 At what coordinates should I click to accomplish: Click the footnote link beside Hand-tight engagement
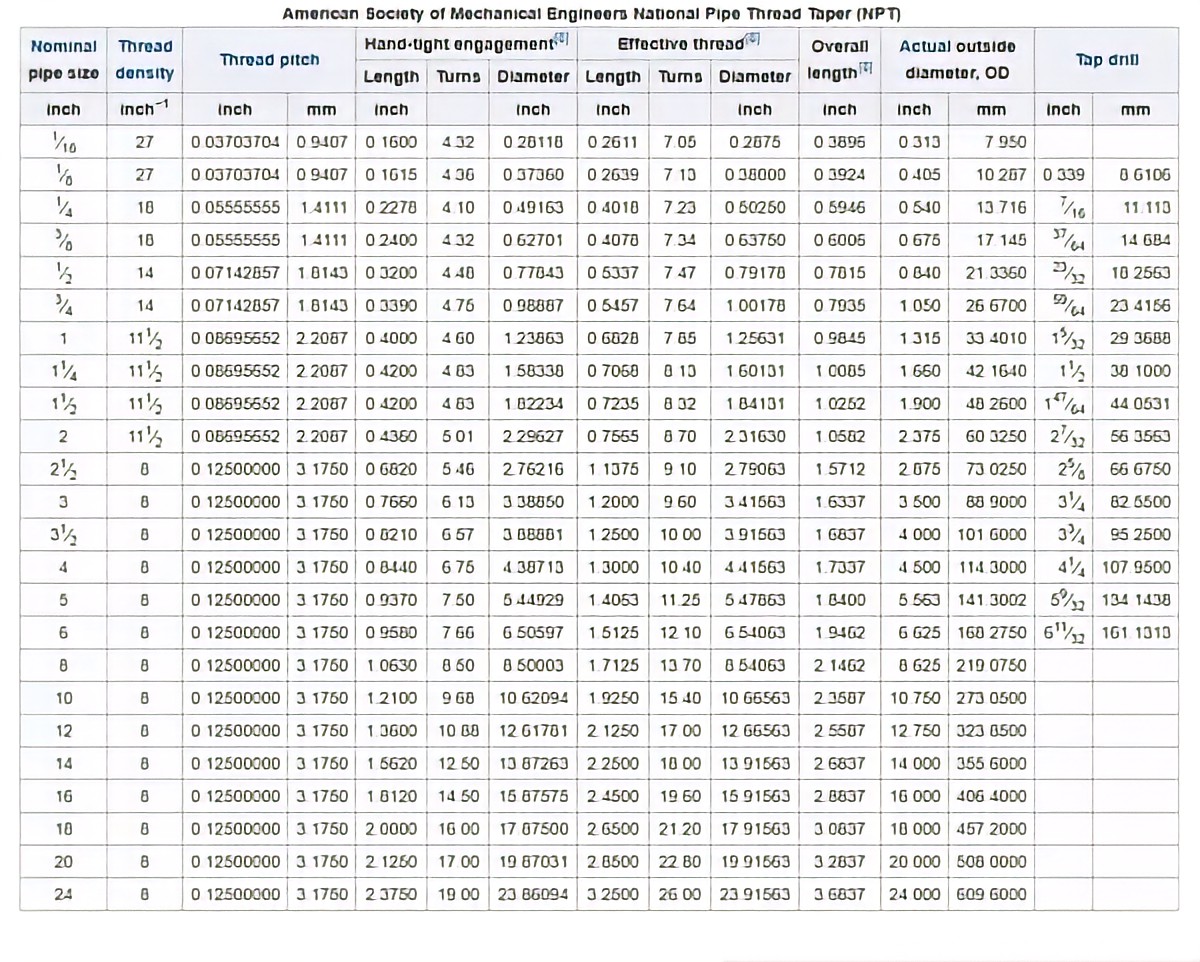point(562,41)
